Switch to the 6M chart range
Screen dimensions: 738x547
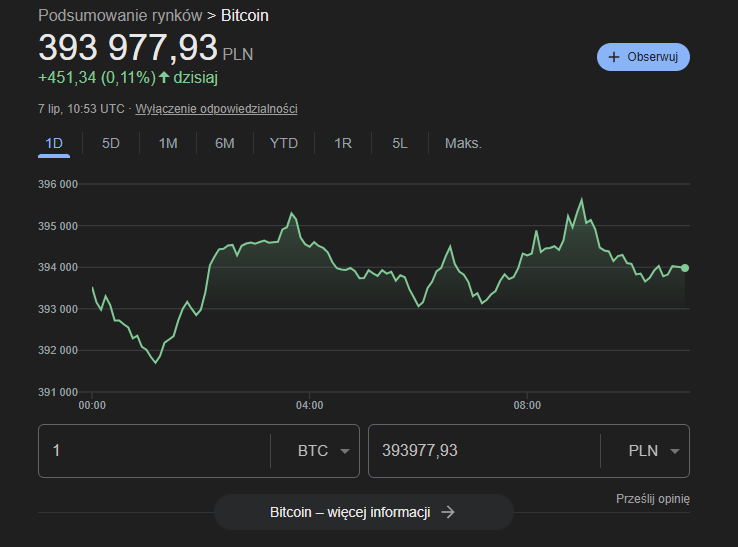[225, 143]
